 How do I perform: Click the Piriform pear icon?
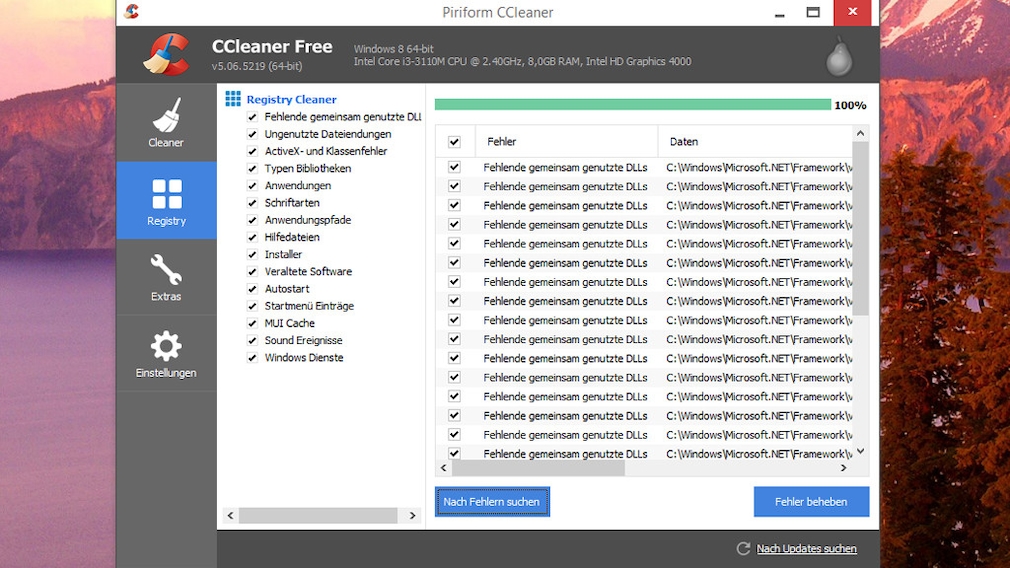pyautogui.click(x=838, y=57)
